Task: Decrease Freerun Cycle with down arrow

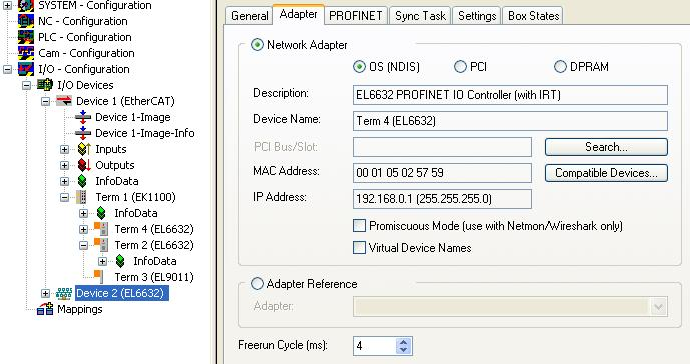Action: (404, 350)
